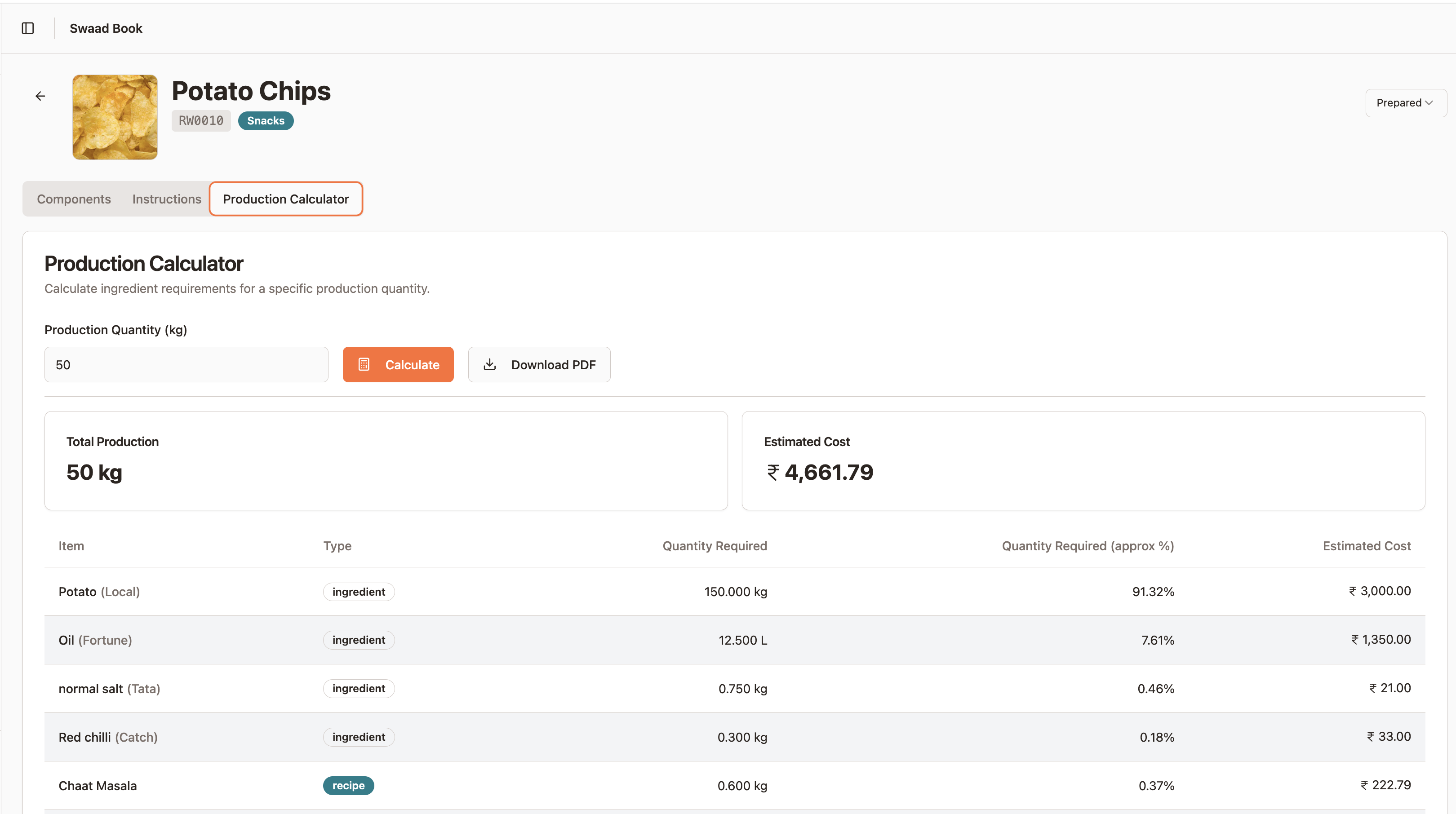Click the calculator icon on Calculate button
Viewport: 1456px width, 814px height.
(364, 364)
